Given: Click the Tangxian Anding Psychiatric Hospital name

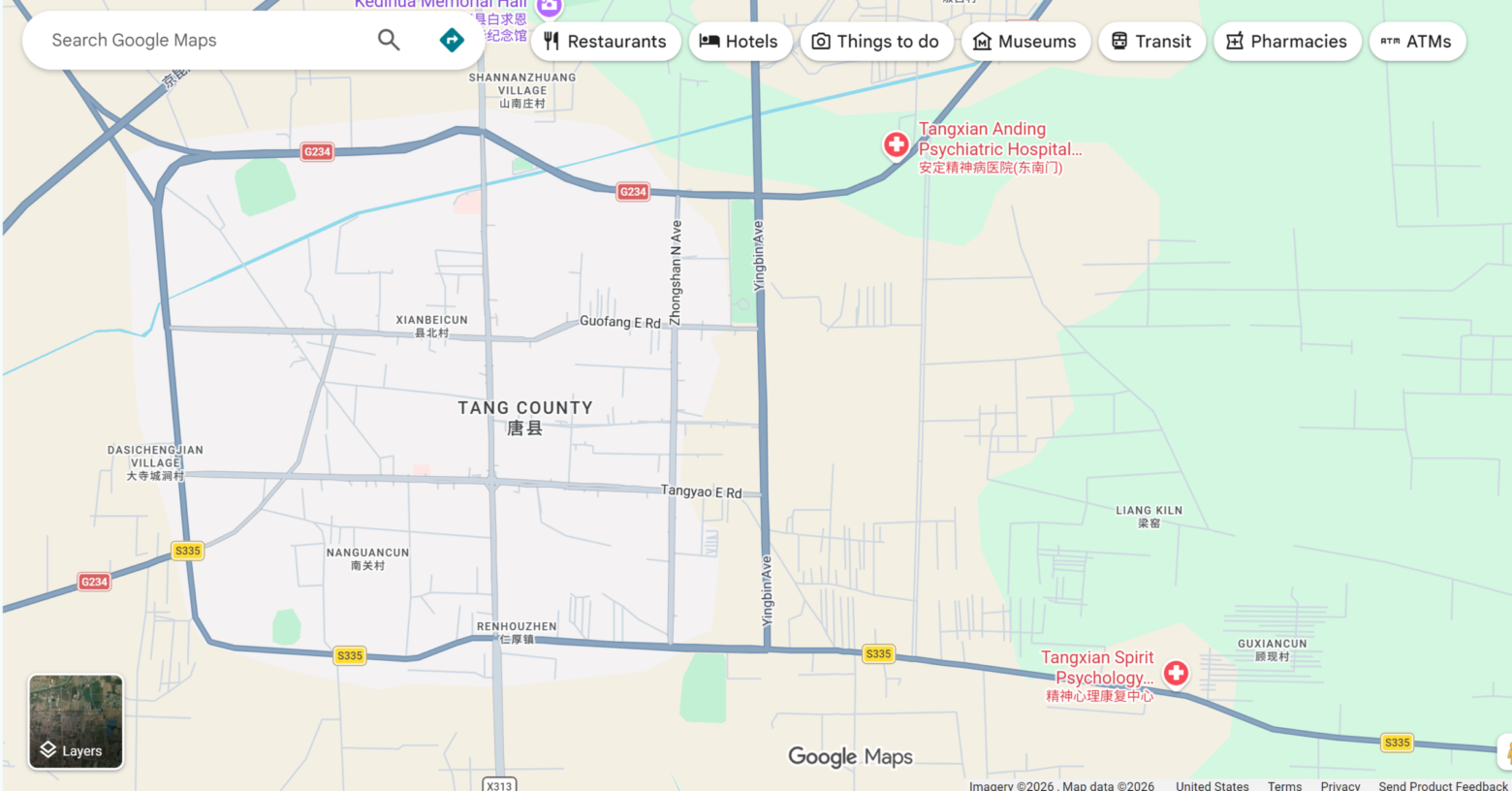Looking at the screenshot, I should (999, 147).
